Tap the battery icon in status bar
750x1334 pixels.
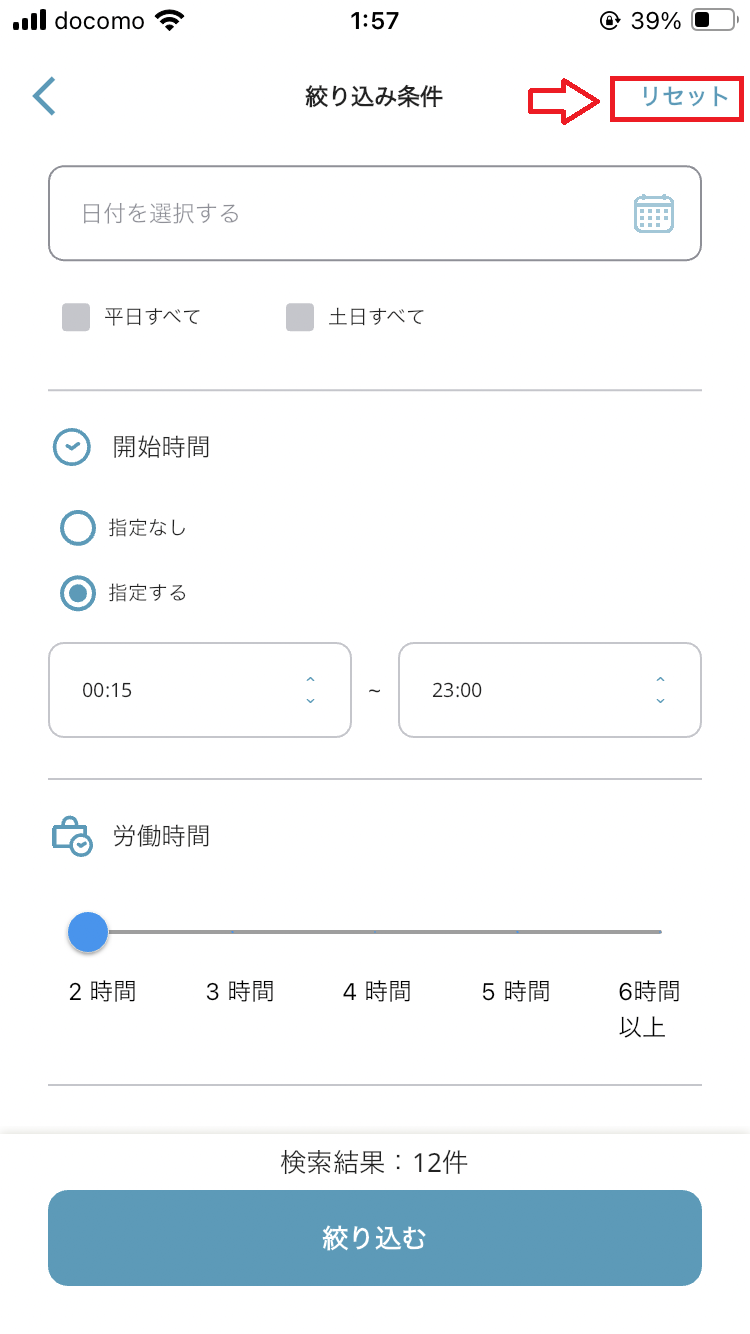point(713,20)
